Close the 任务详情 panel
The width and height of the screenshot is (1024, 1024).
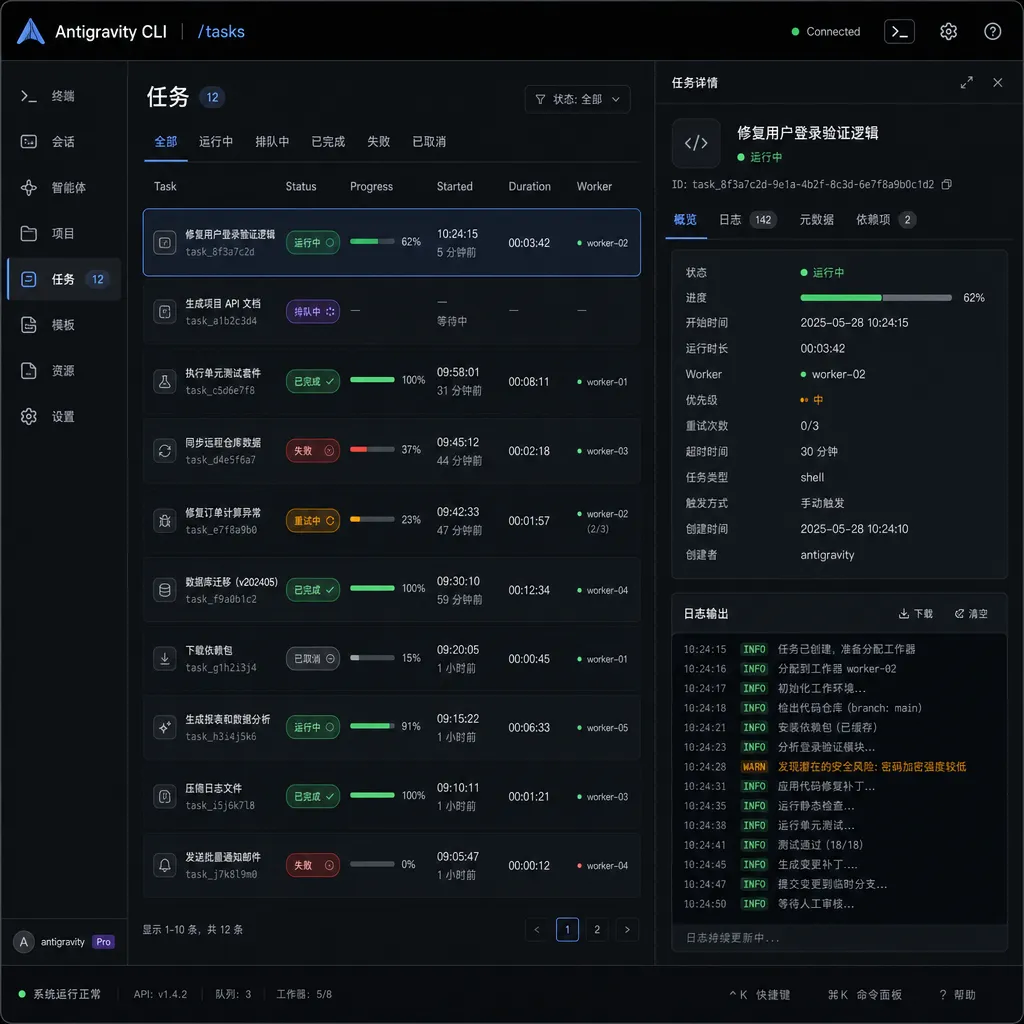coord(997,82)
